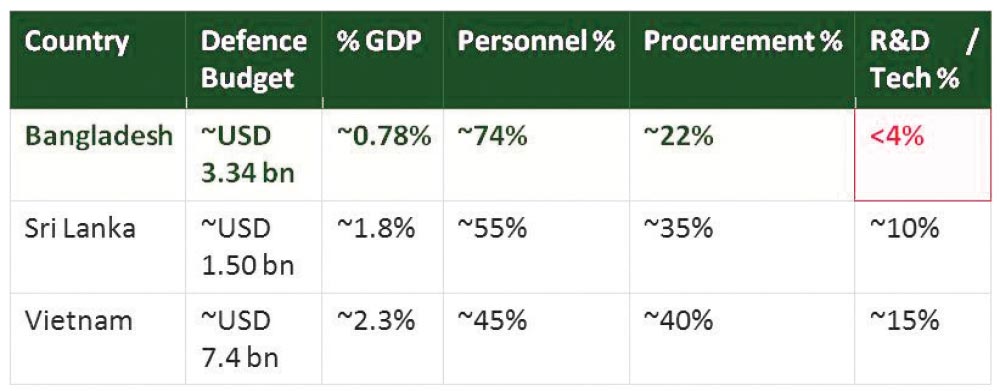Select the Vietnam country cell
Image resolution: width=1000 pixels, height=391 pixels.
click(x=98, y=339)
